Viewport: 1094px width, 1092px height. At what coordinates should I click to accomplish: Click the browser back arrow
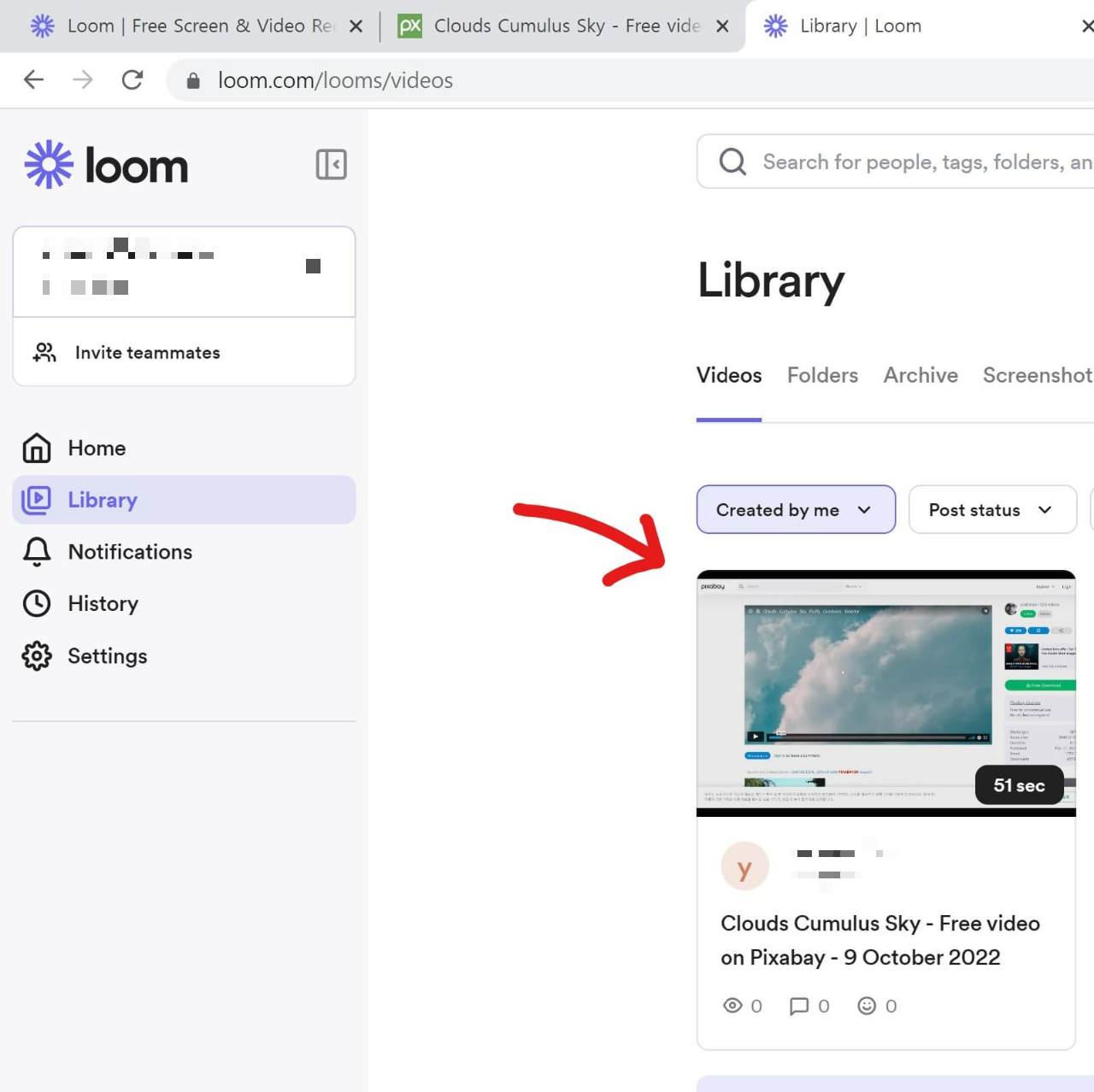[33, 79]
